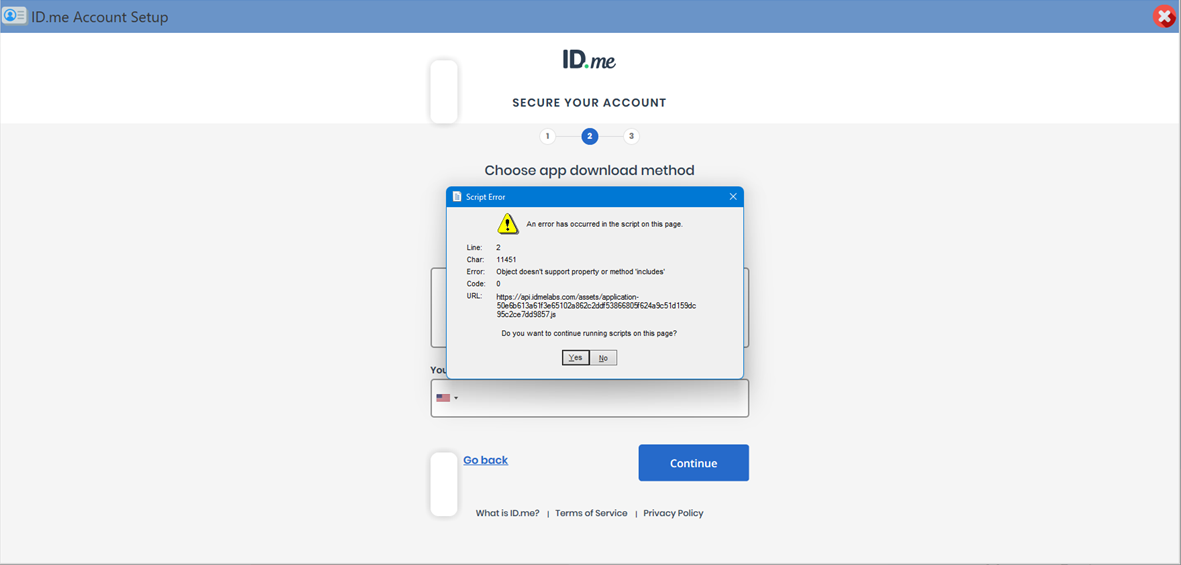Click the Script Error document icon

[x=457, y=197]
